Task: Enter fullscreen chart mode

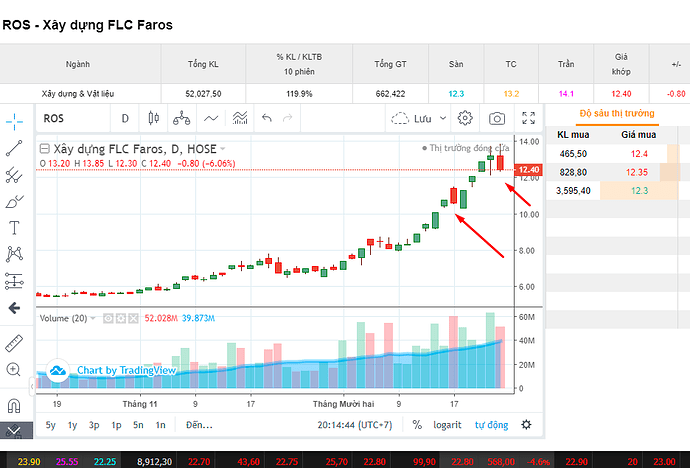Action: (x=529, y=118)
